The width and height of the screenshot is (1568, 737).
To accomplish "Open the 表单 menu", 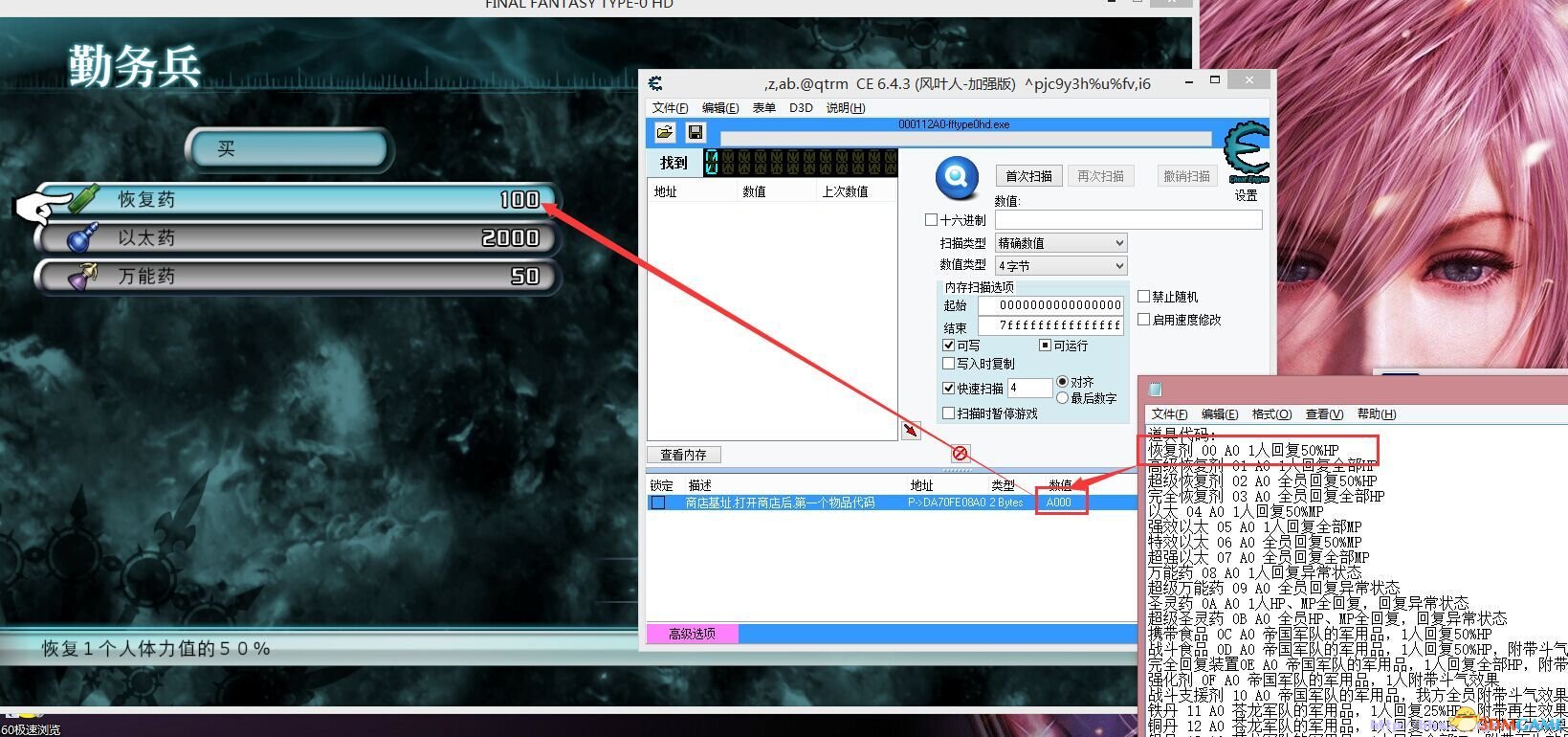I will coord(763,108).
